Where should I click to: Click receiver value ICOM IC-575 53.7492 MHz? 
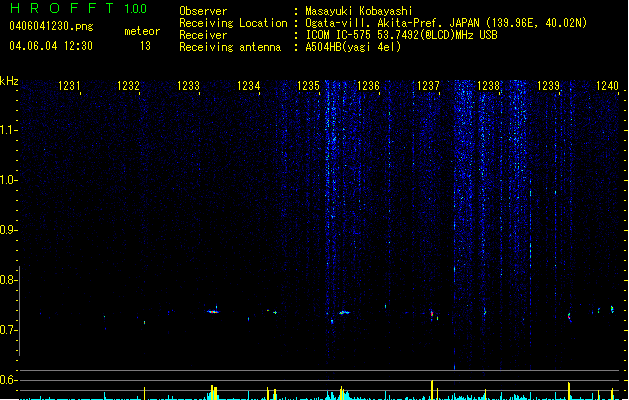[x=402, y=35]
